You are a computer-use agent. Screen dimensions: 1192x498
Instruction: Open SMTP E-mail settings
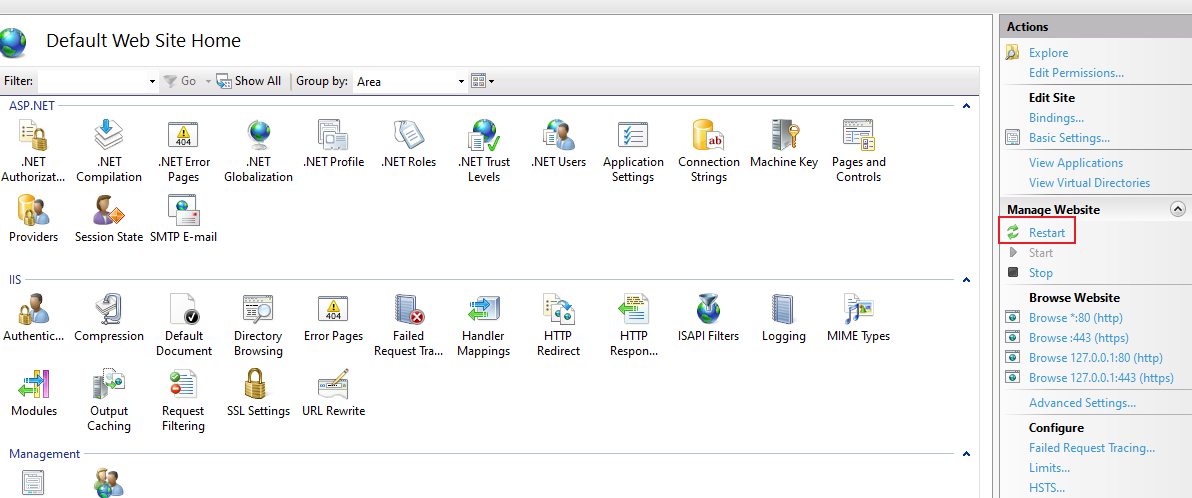[183, 219]
